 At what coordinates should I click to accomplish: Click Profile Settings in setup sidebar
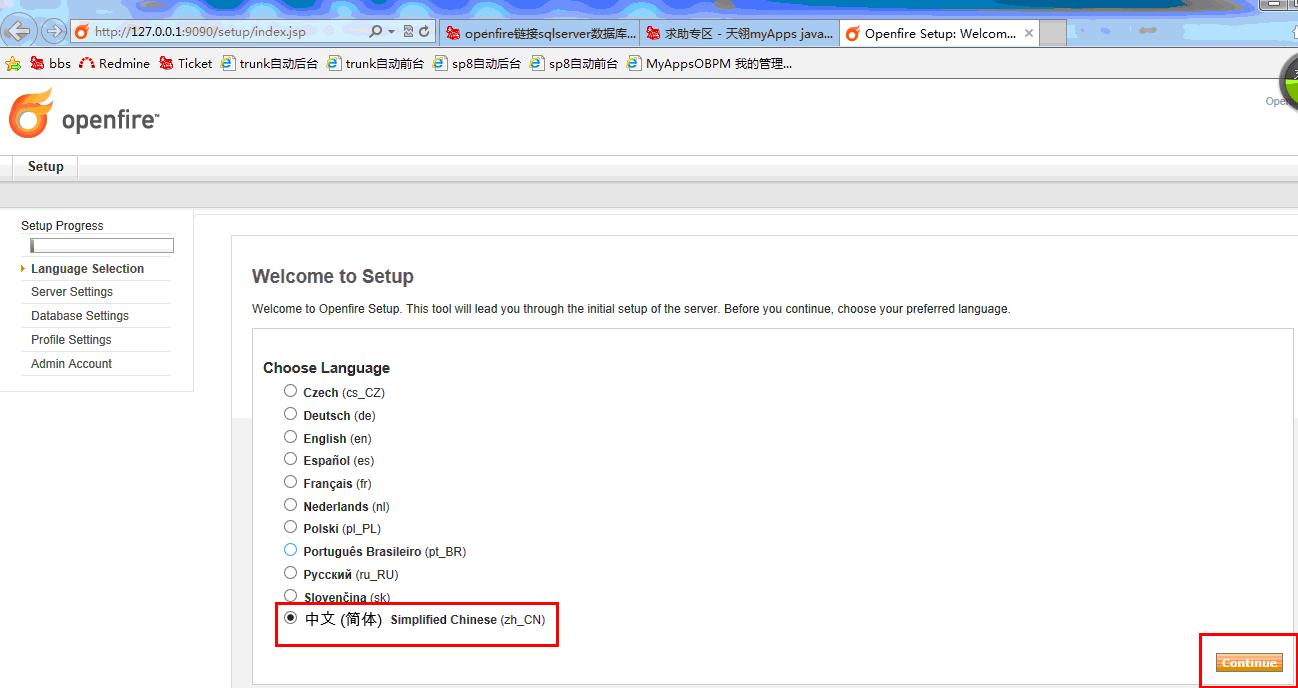[x=71, y=340]
